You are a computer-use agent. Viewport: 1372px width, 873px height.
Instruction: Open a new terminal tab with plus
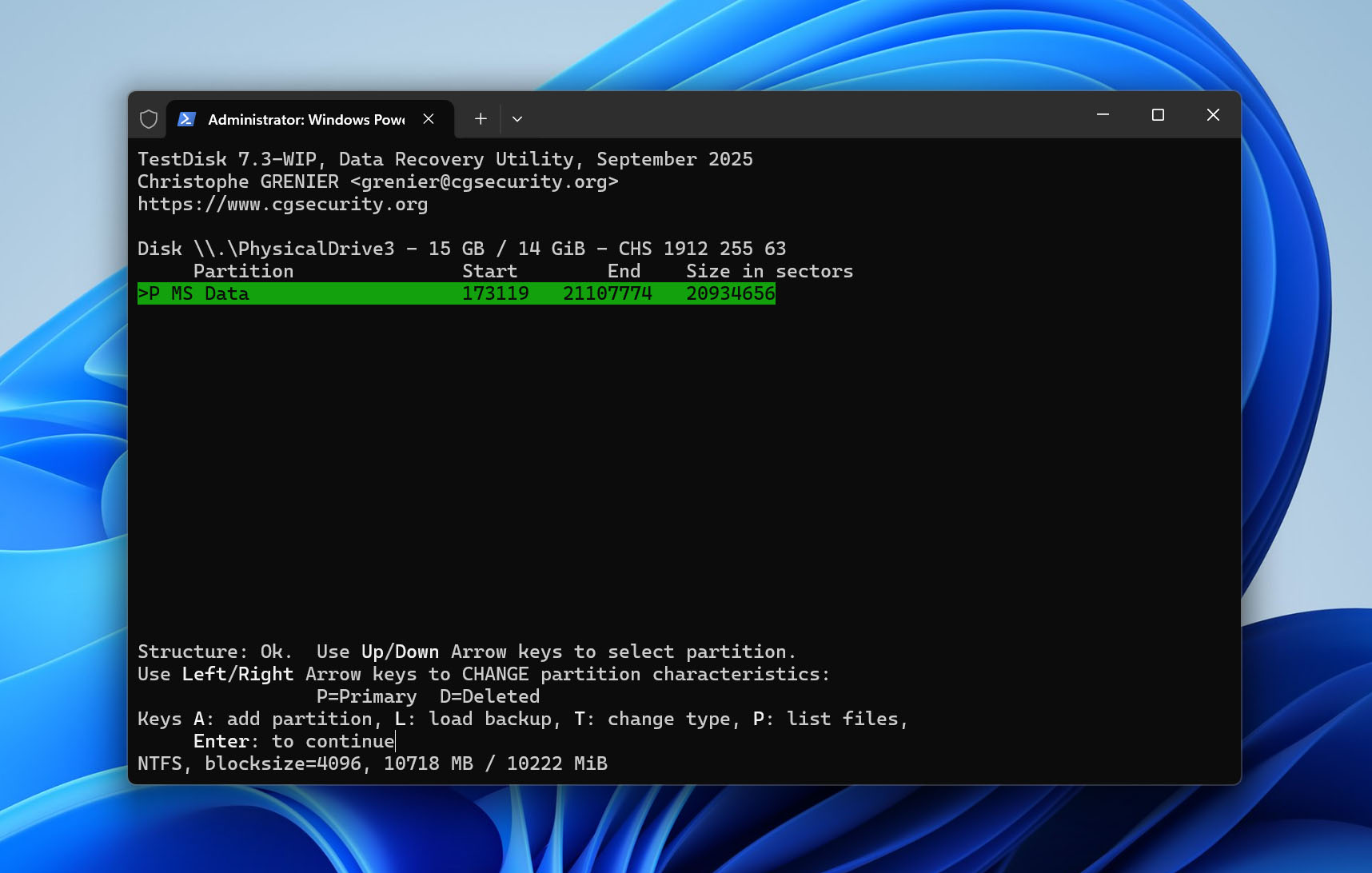click(481, 119)
